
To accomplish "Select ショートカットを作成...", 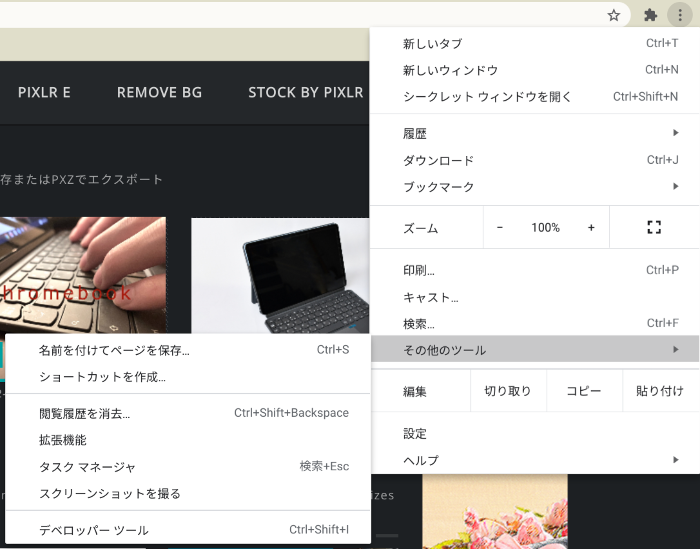I will coord(188,377).
